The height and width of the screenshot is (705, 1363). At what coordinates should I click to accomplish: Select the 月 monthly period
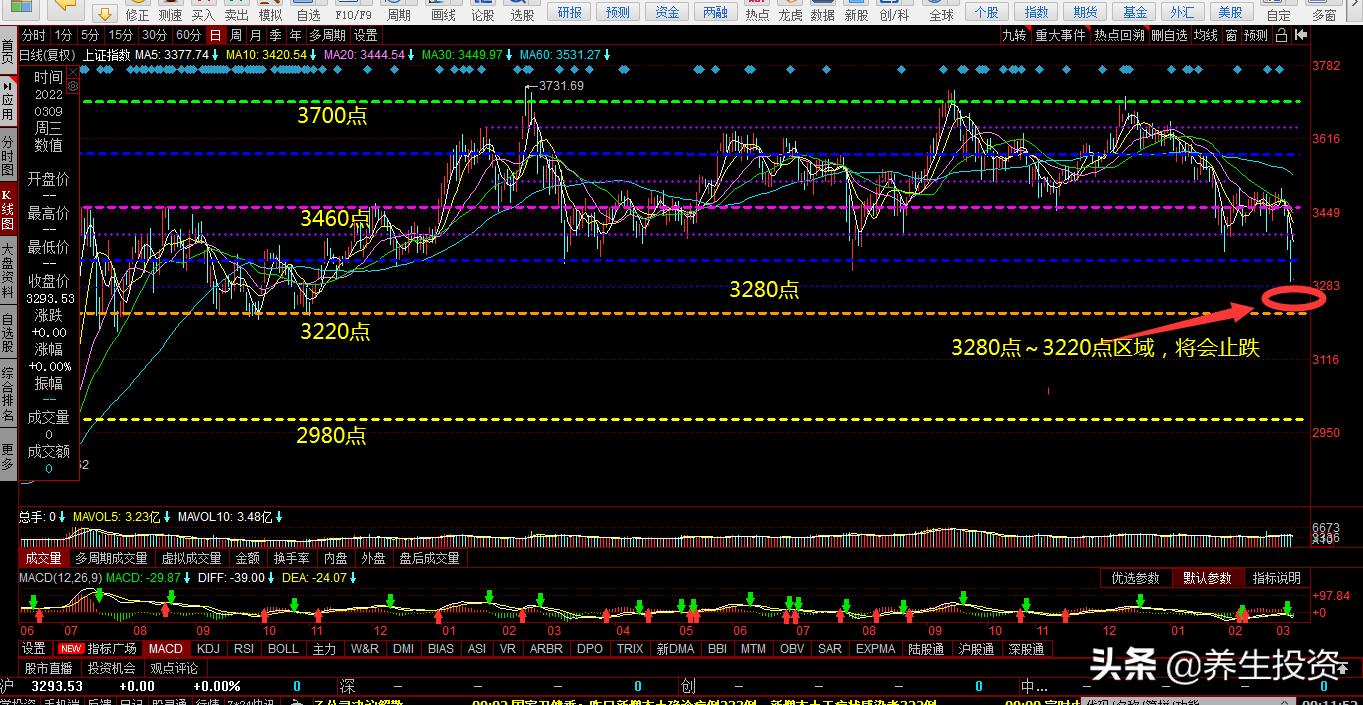pos(255,35)
